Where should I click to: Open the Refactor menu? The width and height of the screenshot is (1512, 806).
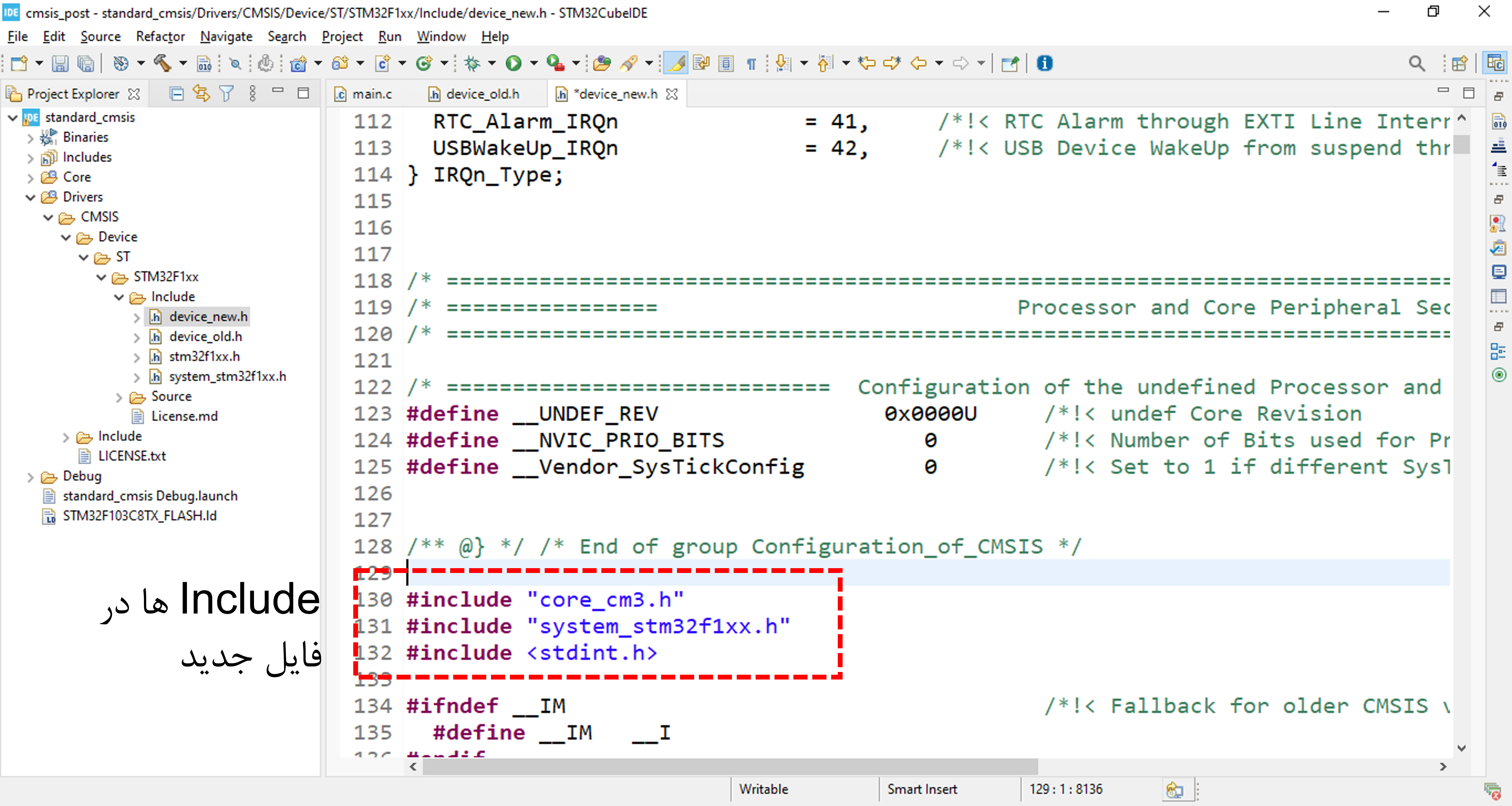(160, 36)
